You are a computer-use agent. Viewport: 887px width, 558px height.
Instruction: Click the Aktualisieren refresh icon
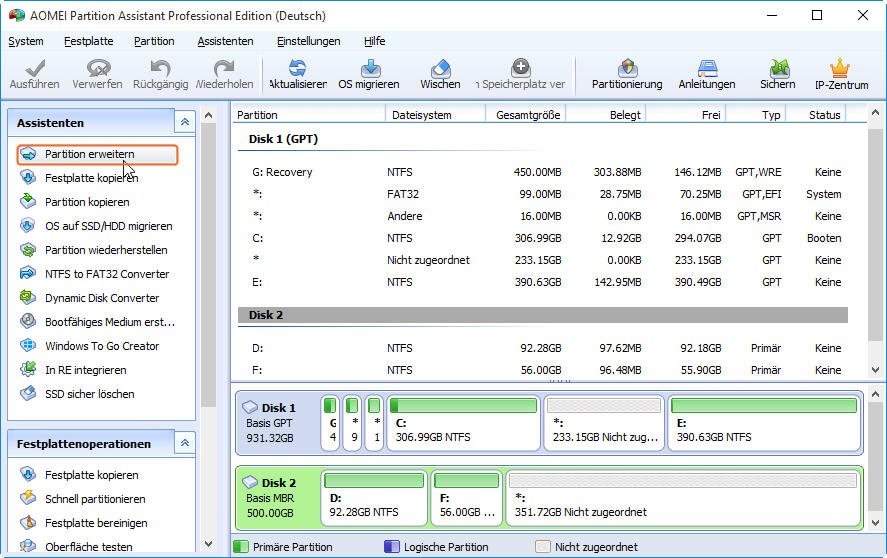tap(297, 69)
